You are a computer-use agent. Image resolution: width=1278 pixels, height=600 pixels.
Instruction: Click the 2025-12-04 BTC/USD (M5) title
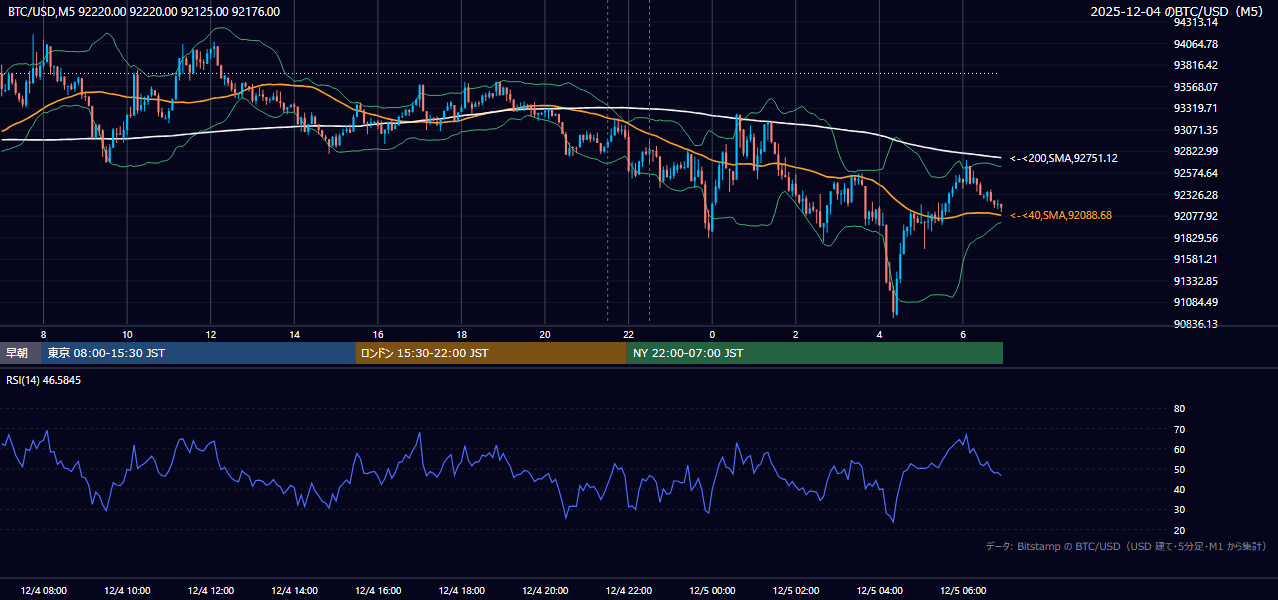[1178, 12]
